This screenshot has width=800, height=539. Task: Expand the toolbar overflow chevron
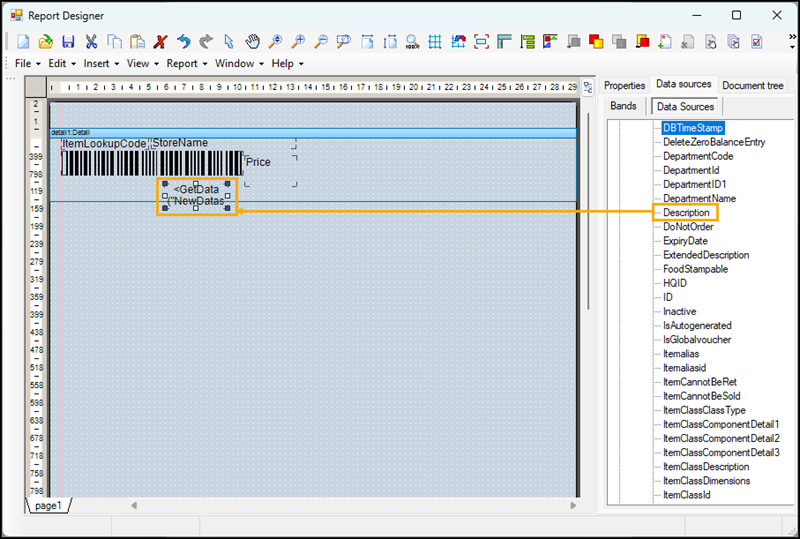792,41
